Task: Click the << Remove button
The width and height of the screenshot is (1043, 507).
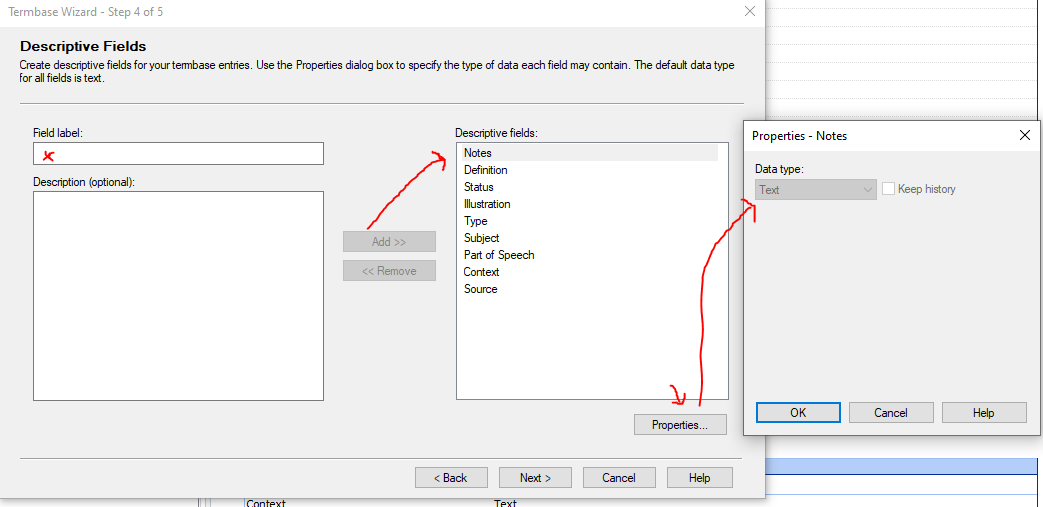Action: click(389, 271)
